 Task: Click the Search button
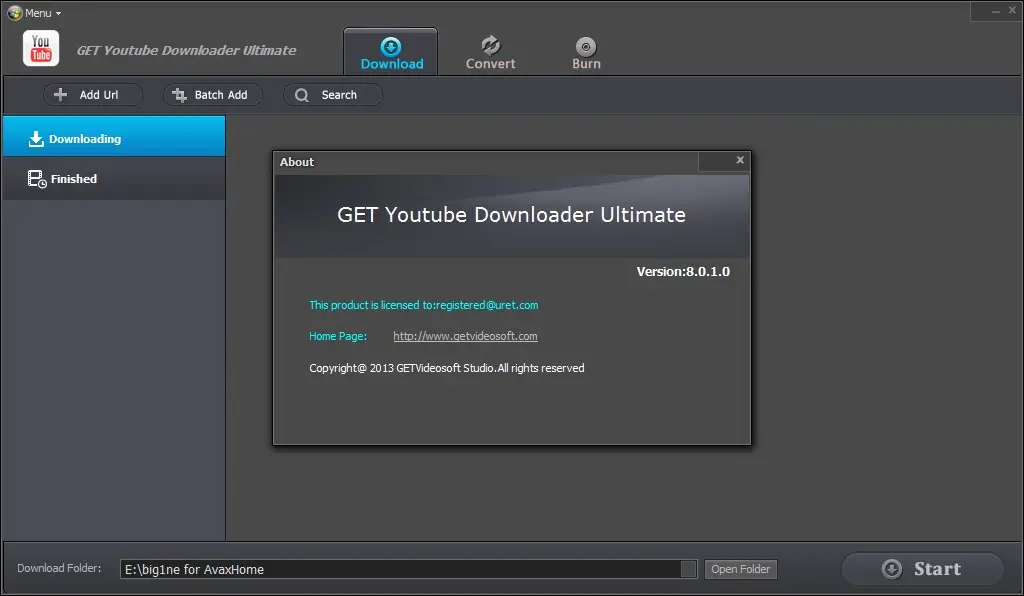tap(332, 95)
